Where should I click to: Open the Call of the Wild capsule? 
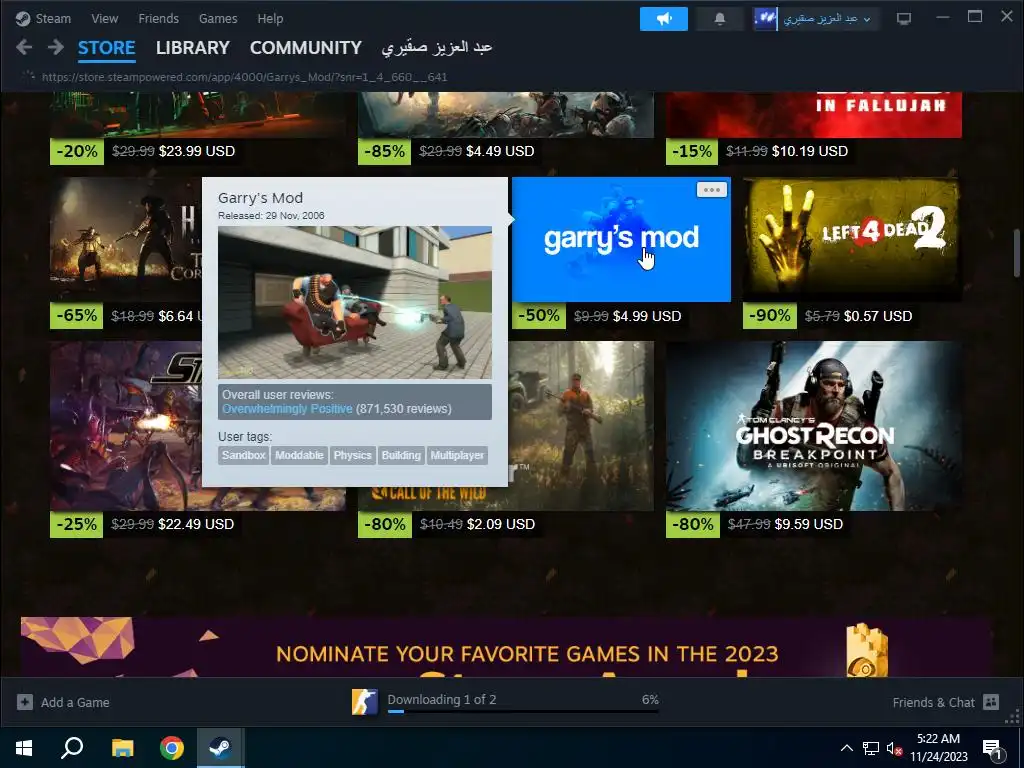[x=581, y=426]
